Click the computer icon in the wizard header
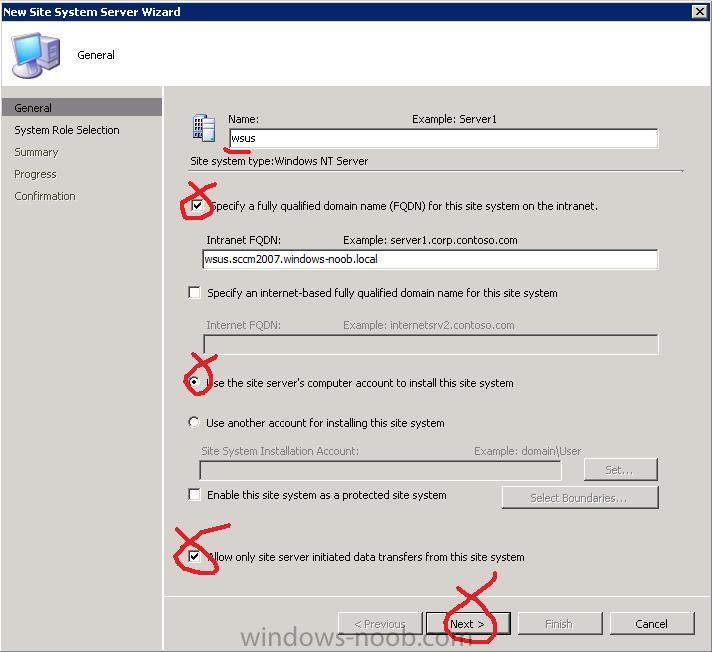 tap(35, 55)
